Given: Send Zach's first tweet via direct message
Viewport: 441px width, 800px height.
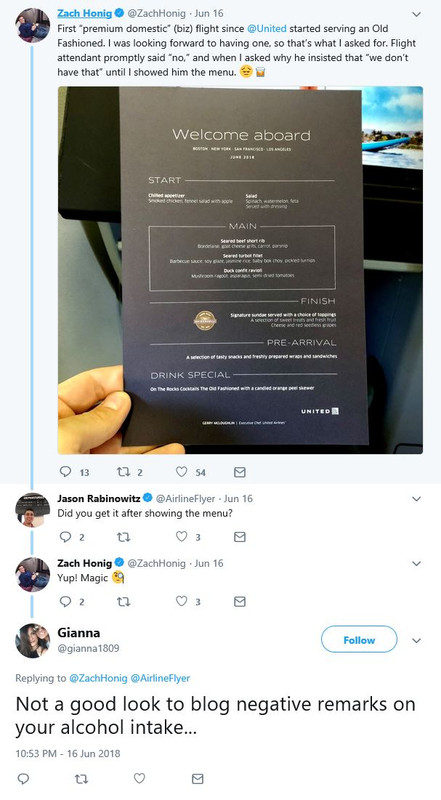Looking at the screenshot, I should (x=239, y=472).
